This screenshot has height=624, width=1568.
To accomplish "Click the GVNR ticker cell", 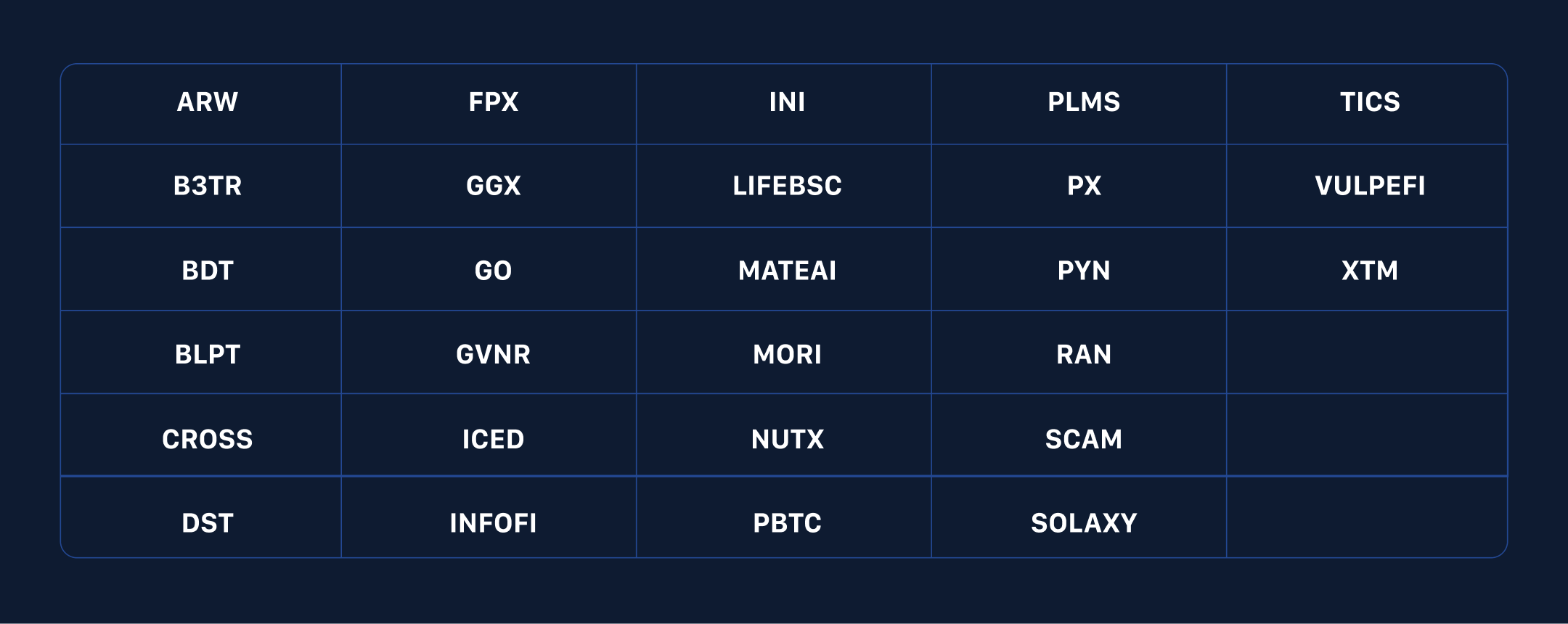I will point(494,355).
